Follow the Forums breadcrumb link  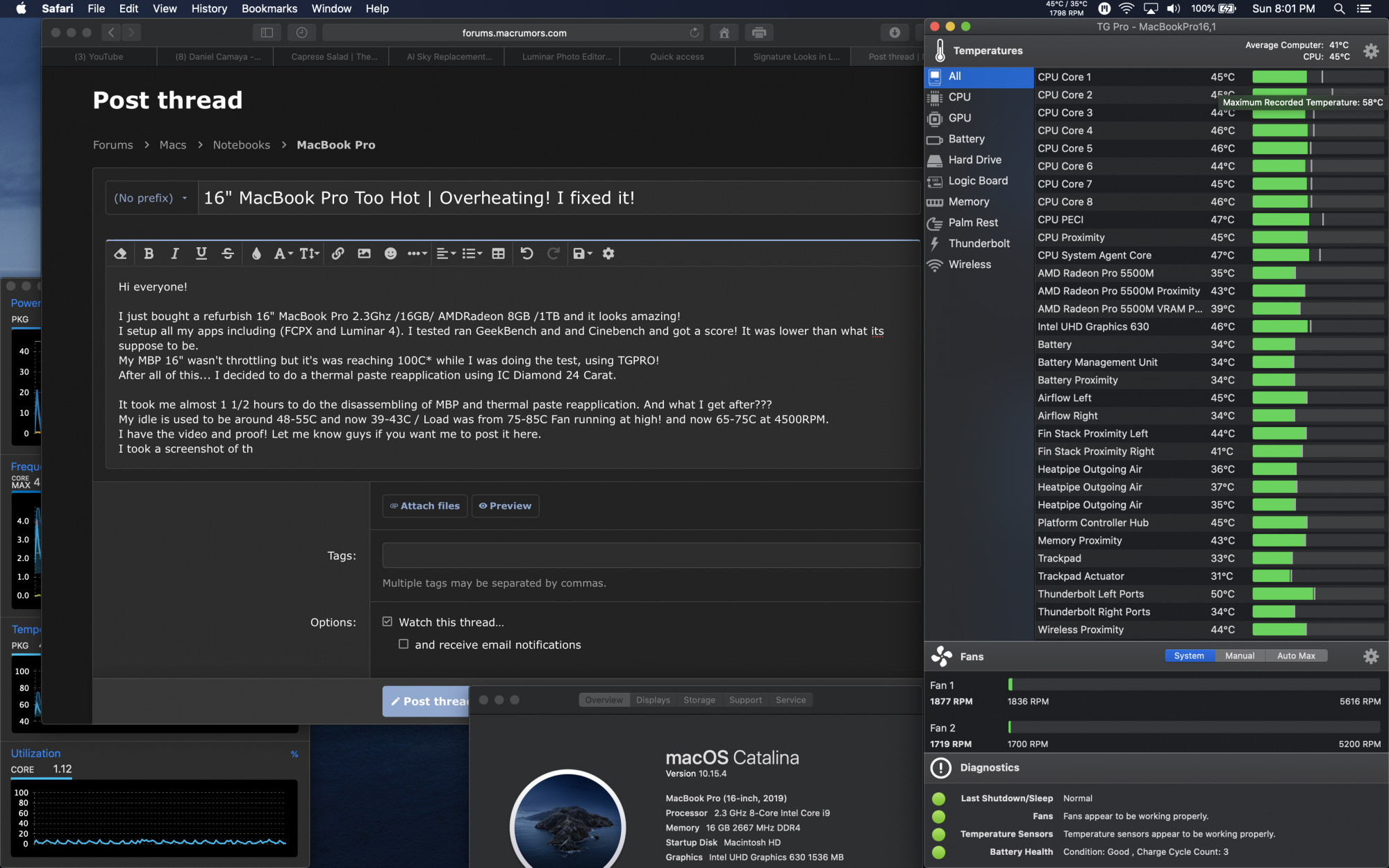(x=113, y=144)
